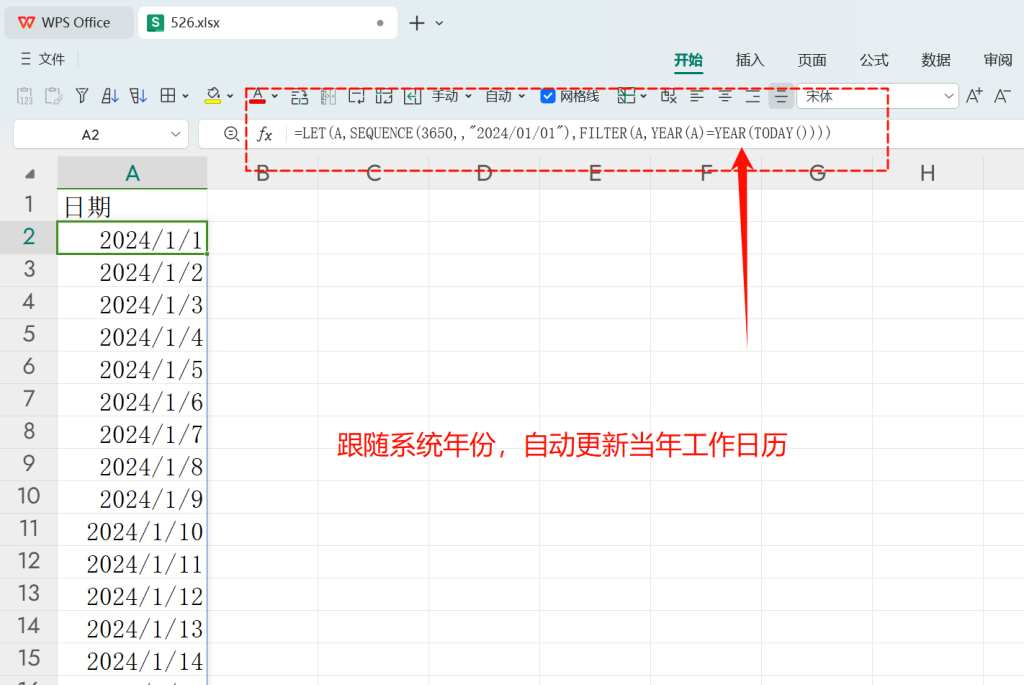Enable the filter funnel icon
The image size is (1024, 685).
pyautogui.click(x=82, y=96)
